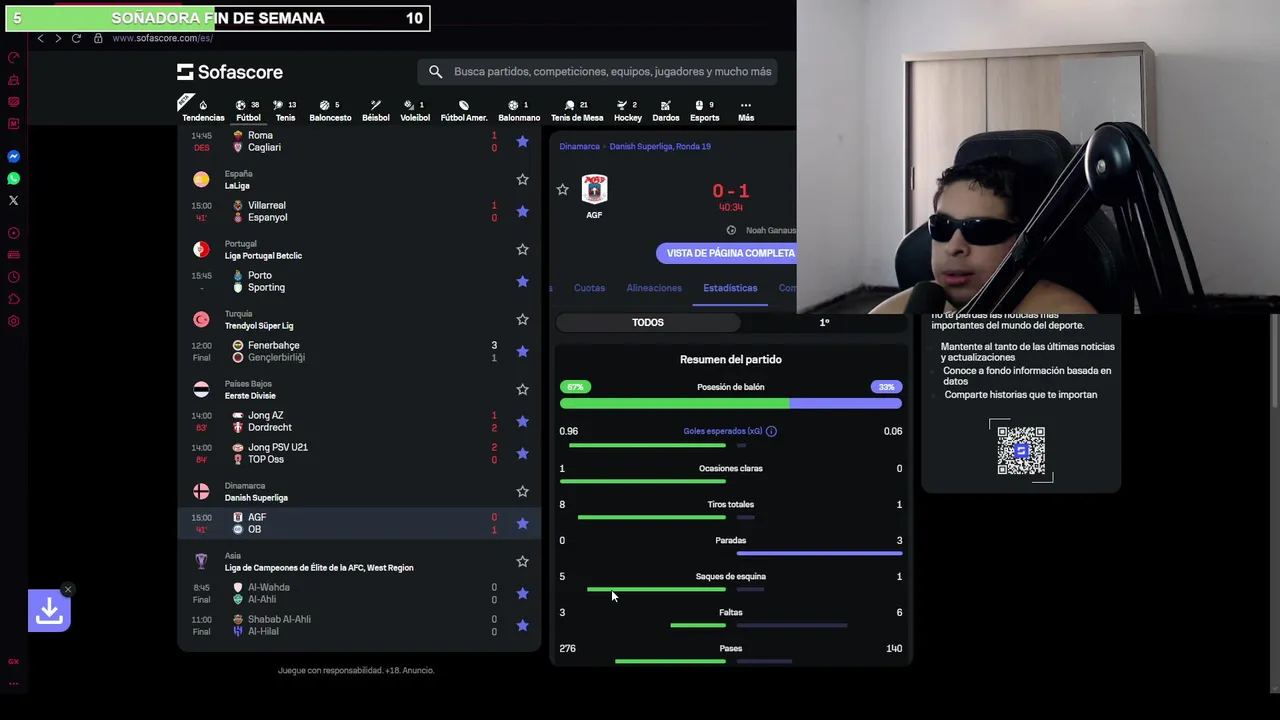
Task: Open browser sidebar history clock icon
Action: point(14,277)
